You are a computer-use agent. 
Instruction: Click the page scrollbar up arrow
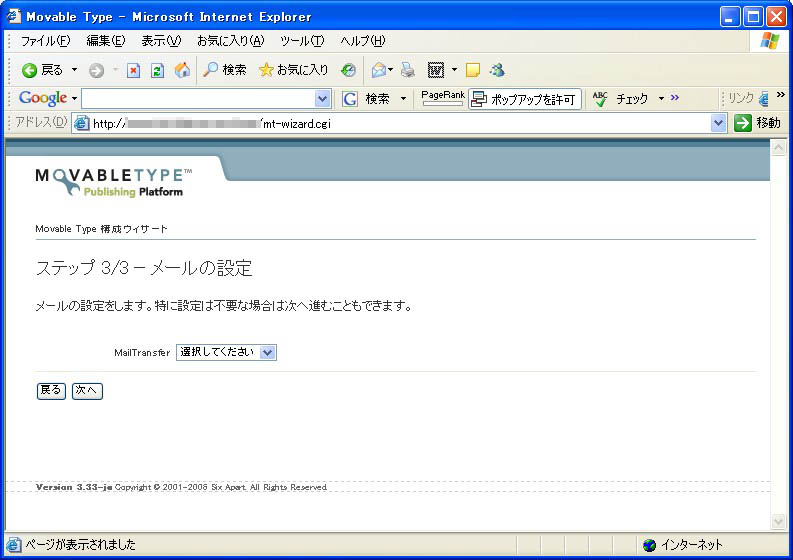coord(778,147)
